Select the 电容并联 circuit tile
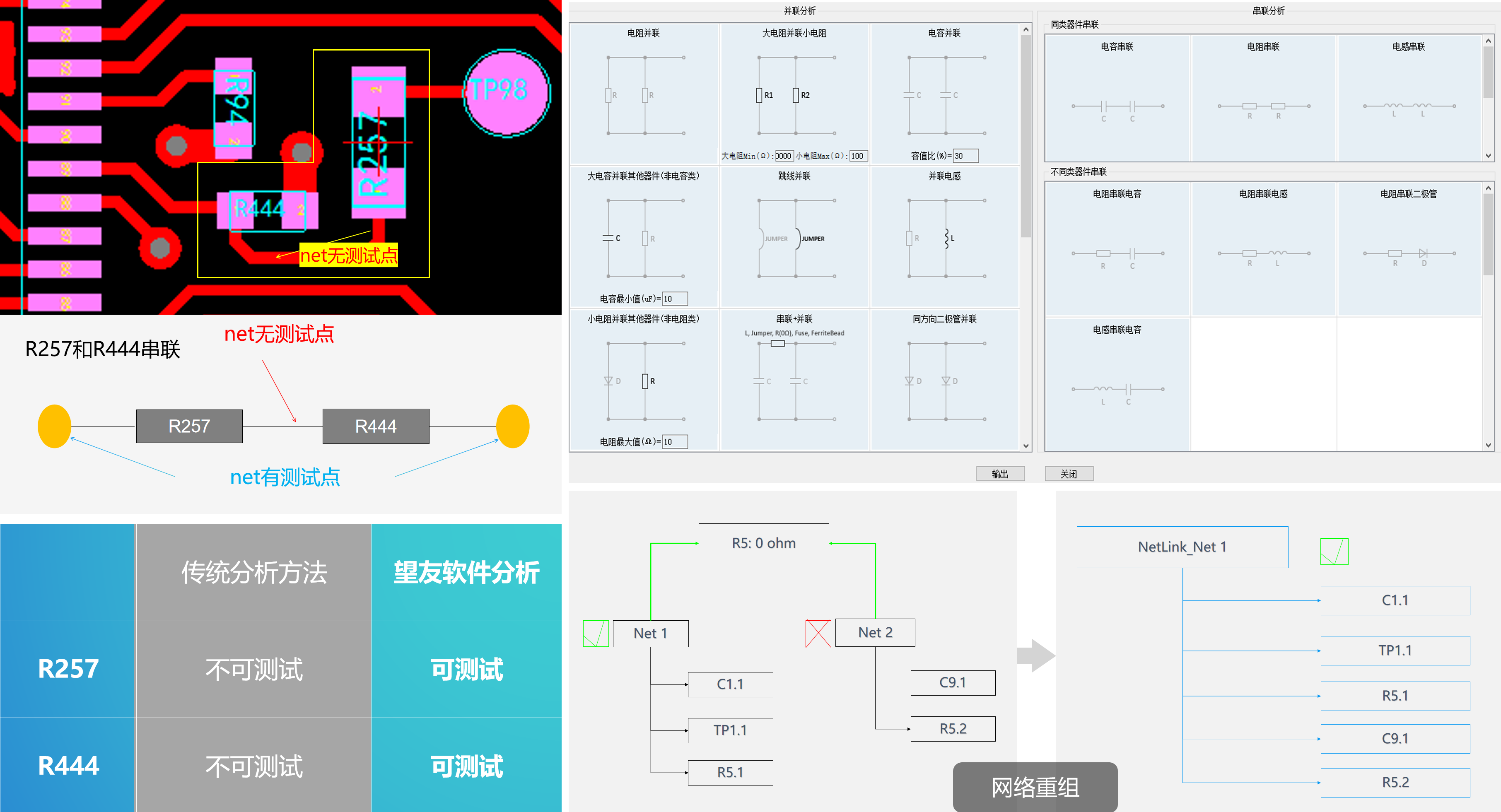The width and height of the screenshot is (1501, 812). 944,94
